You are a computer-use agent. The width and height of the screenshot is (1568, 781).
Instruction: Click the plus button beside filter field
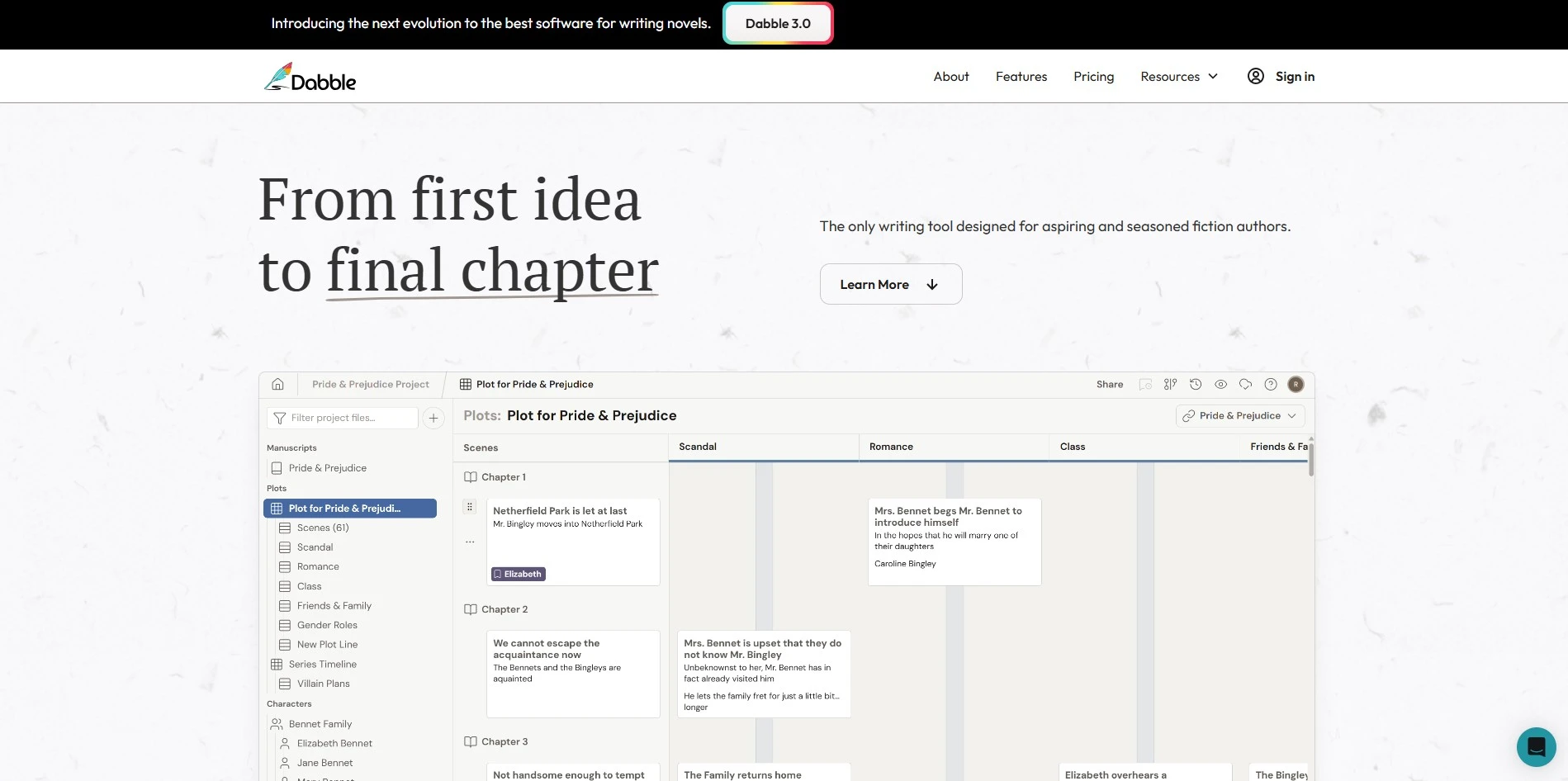[x=433, y=418]
